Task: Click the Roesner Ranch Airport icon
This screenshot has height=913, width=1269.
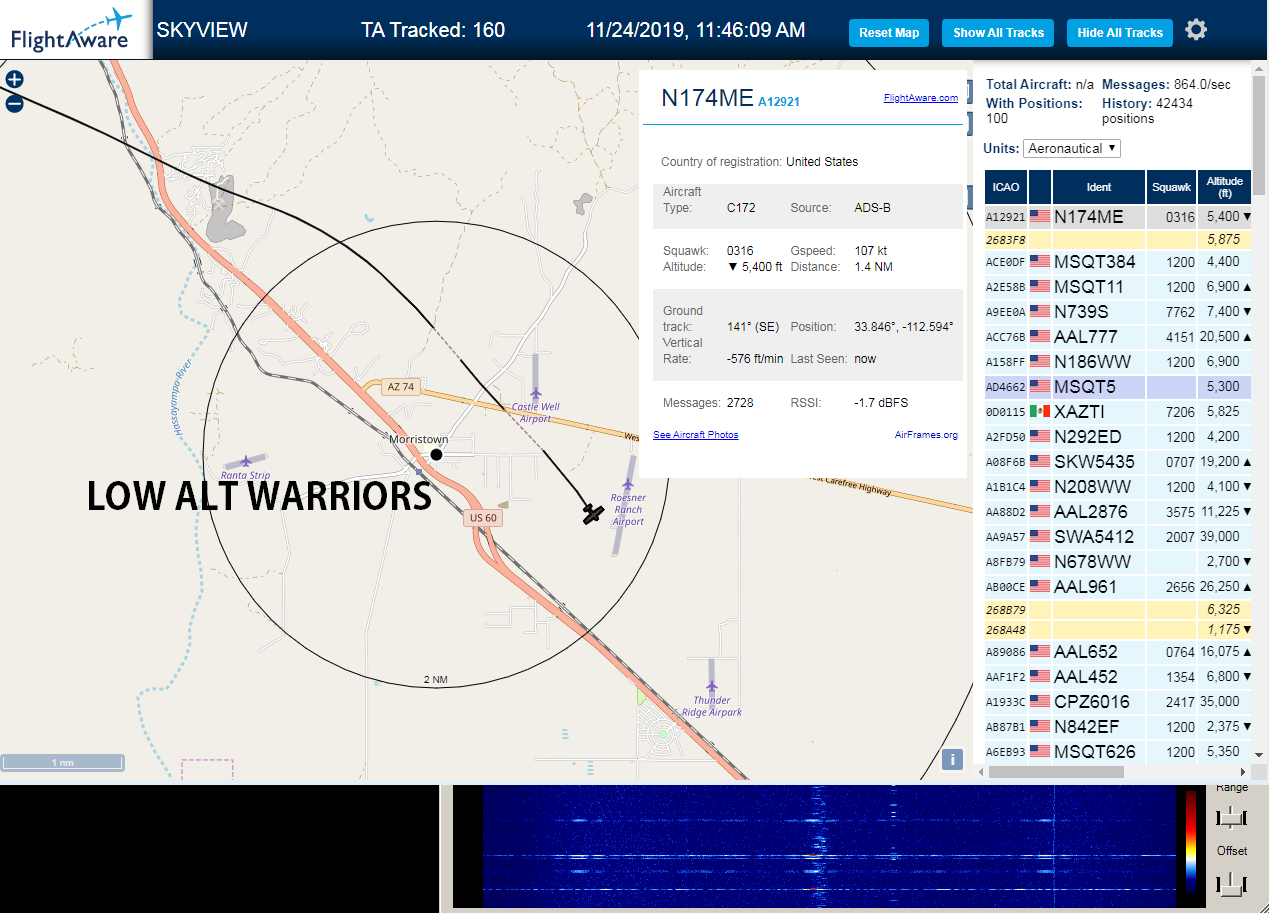Action: coord(628,485)
